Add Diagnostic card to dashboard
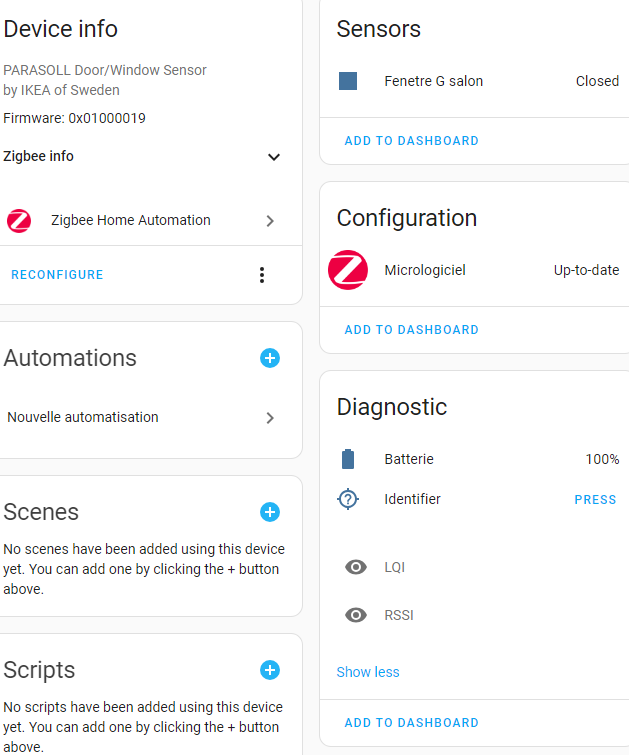This screenshot has height=755, width=629. pyautogui.click(x=411, y=723)
